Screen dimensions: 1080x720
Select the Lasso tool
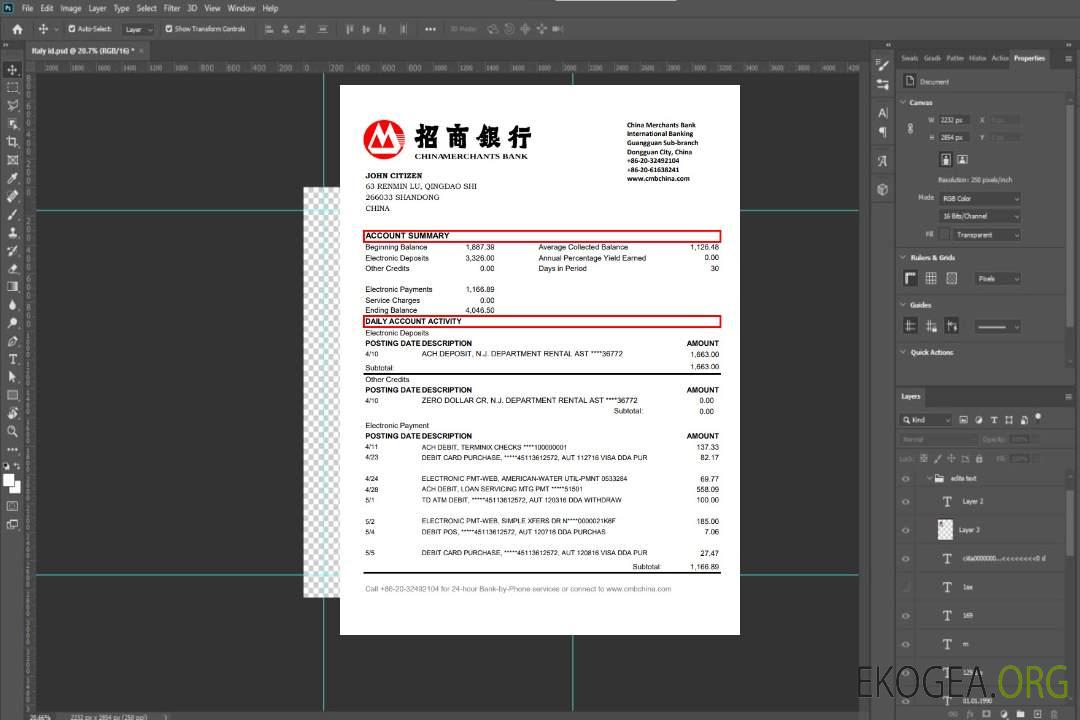(x=12, y=105)
